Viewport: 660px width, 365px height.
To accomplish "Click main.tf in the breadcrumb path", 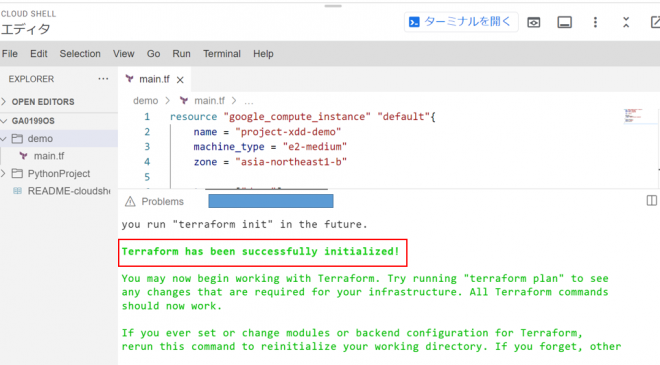I will [x=209, y=101].
